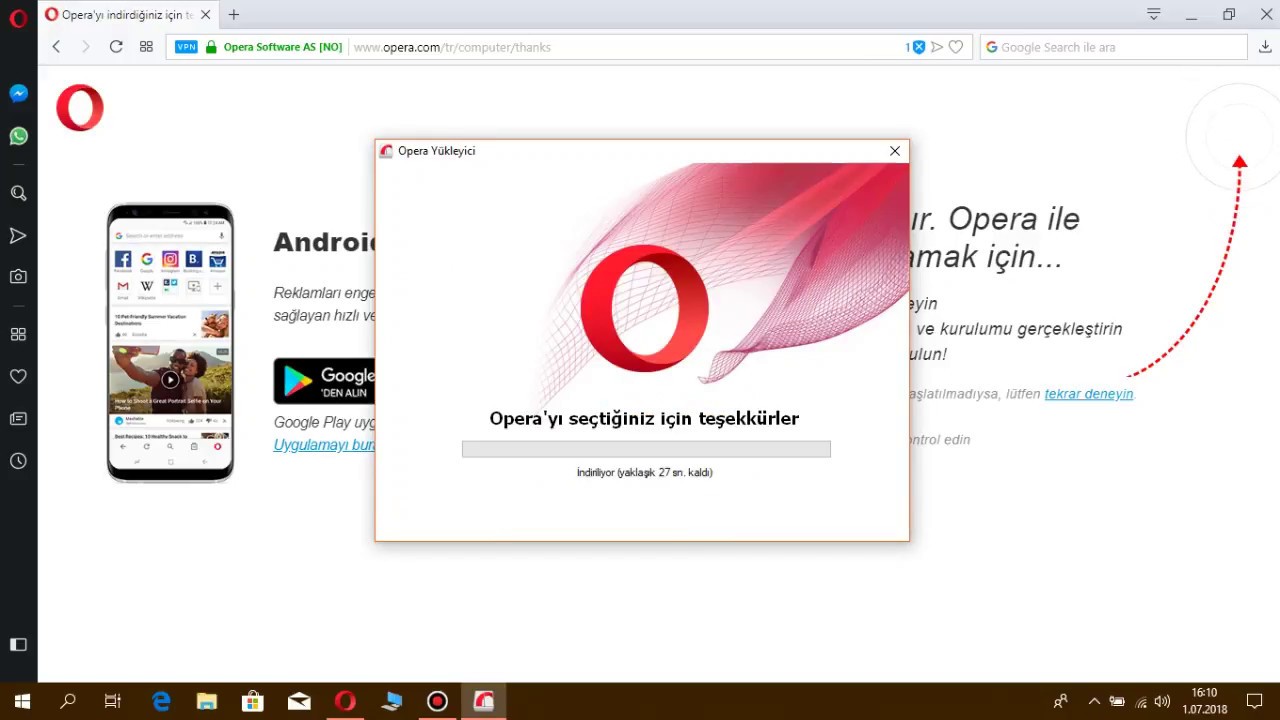This screenshot has width=1280, height=720.
Task: Open Speed Dial from the sidebar
Action: (18, 334)
